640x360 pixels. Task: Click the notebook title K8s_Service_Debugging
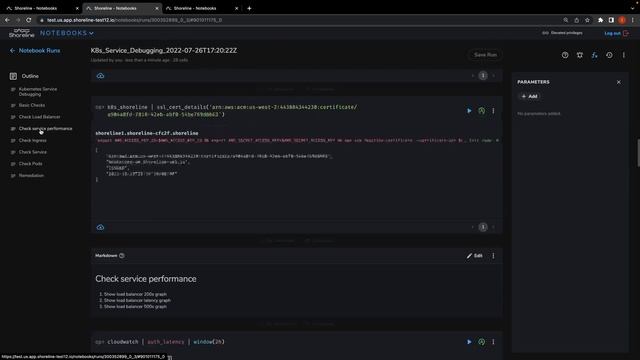coord(164,51)
